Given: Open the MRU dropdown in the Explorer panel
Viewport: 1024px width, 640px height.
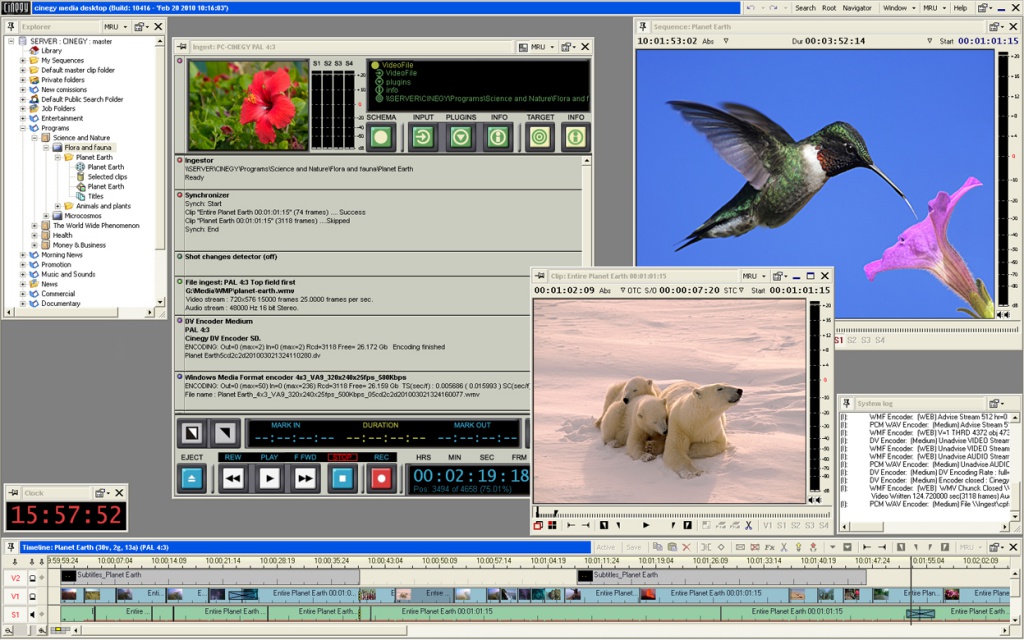Looking at the screenshot, I should tap(116, 27).
